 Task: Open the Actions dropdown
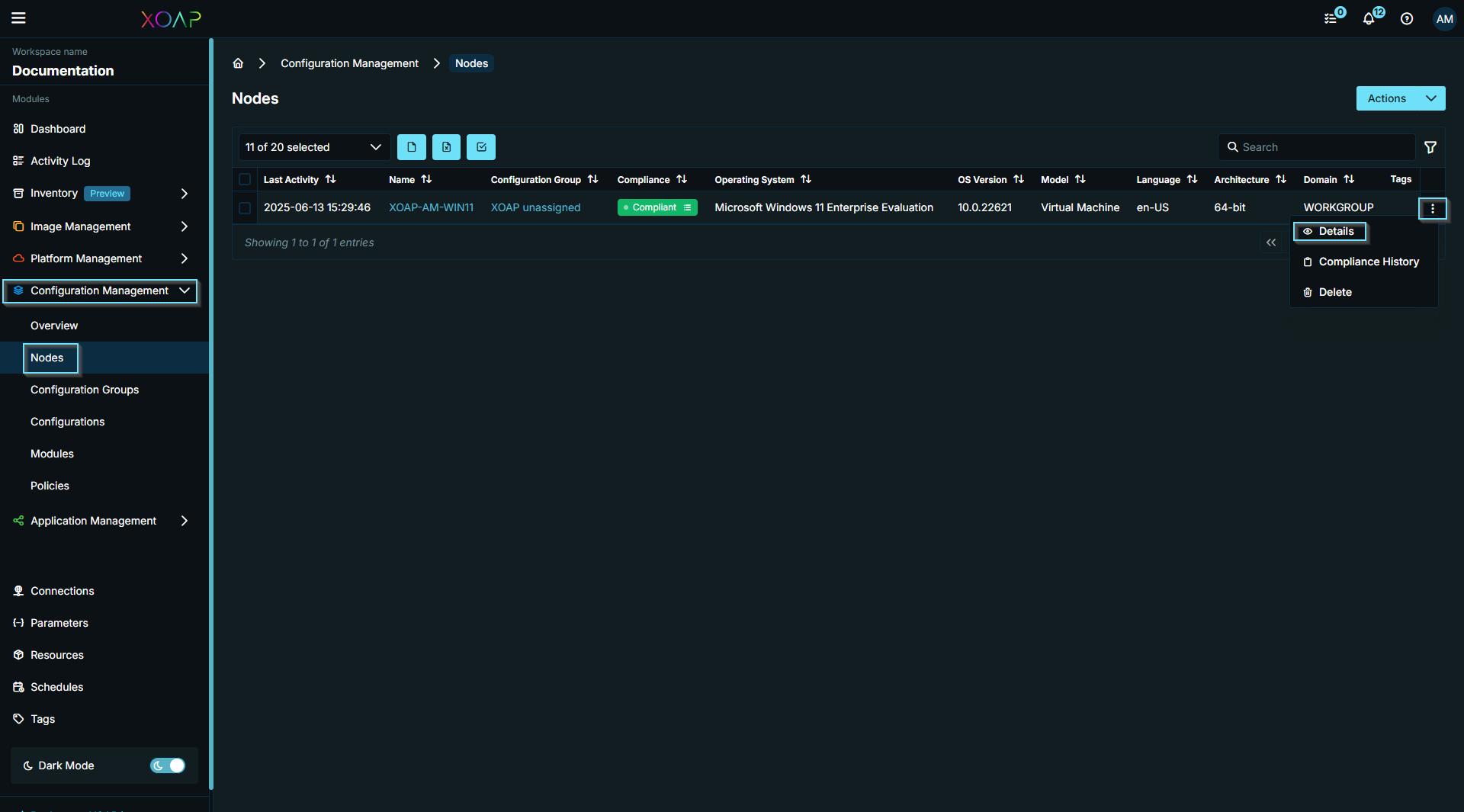coord(1400,98)
